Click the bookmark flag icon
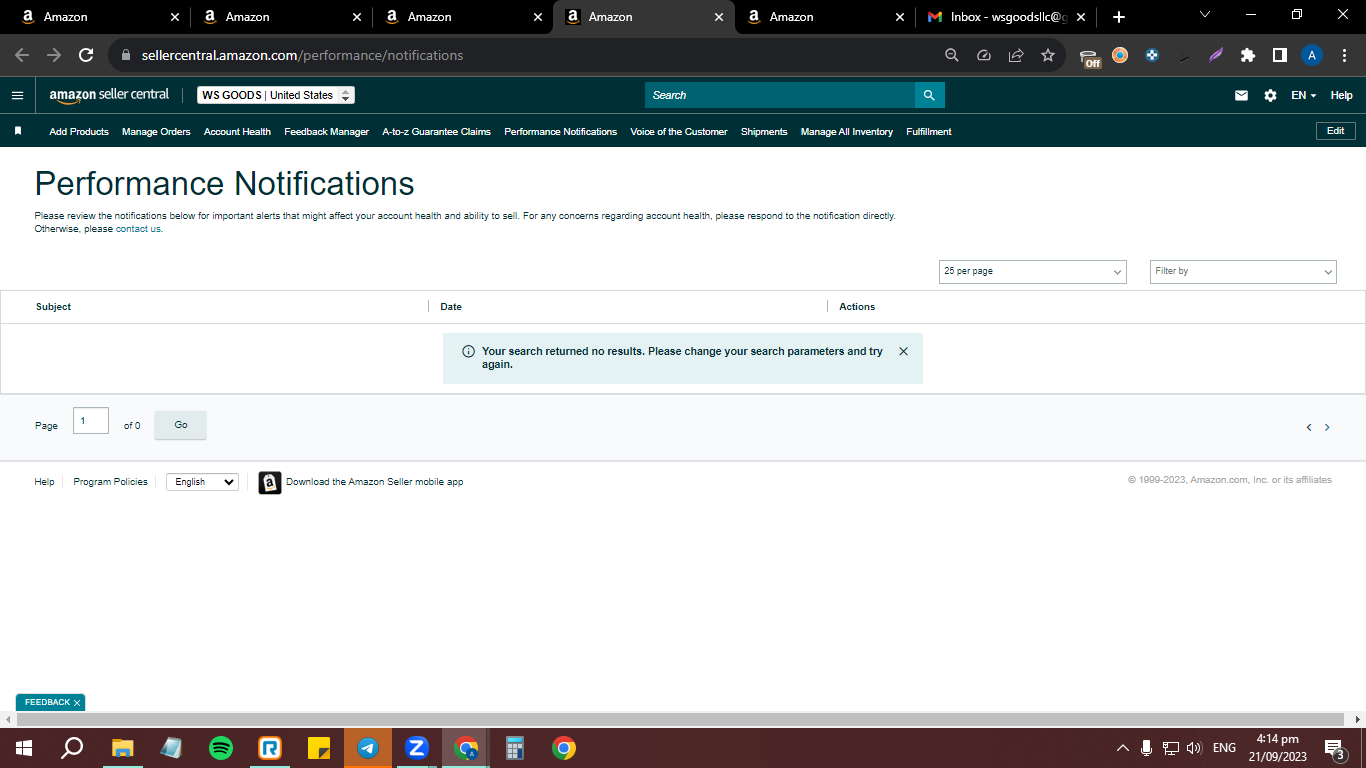This screenshot has width=1366, height=768. click(x=18, y=131)
